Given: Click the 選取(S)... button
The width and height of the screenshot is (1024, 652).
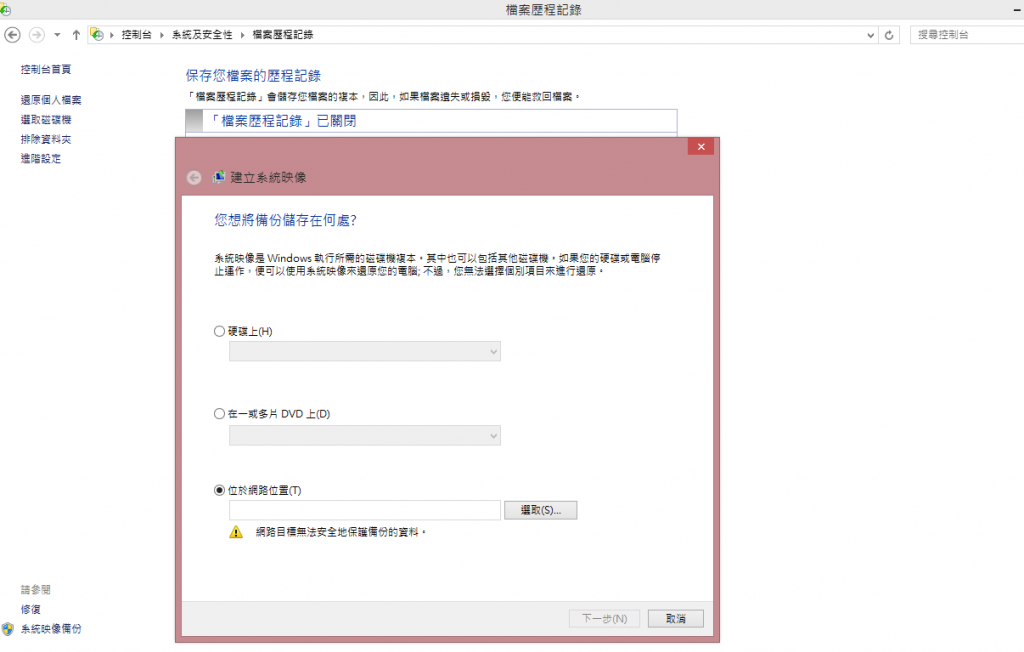Looking at the screenshot, I should coord(541,510).
